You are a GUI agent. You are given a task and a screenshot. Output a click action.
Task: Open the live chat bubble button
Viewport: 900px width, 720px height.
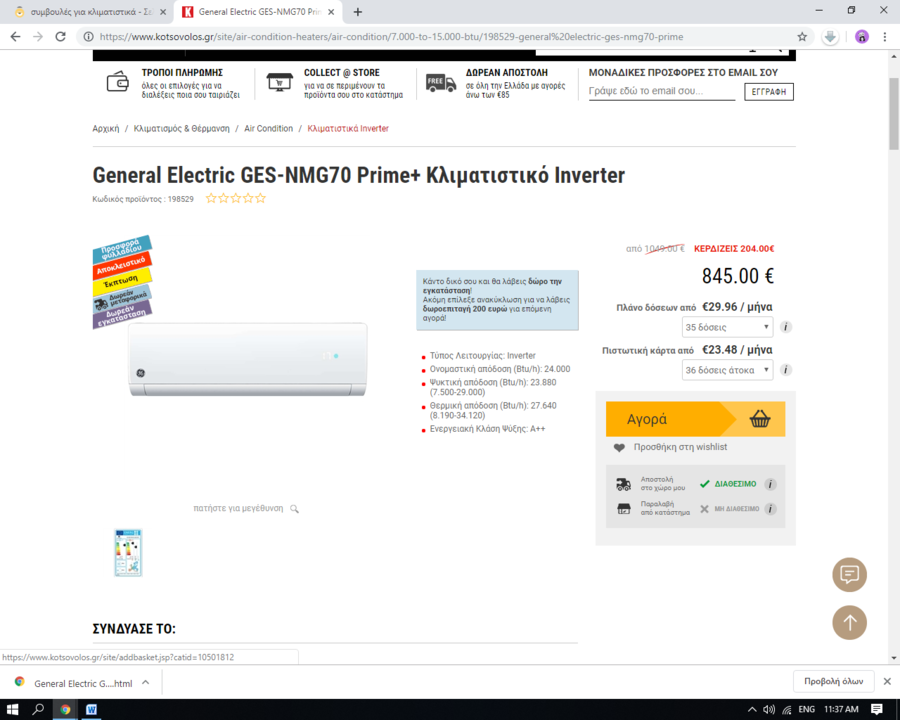849,574
